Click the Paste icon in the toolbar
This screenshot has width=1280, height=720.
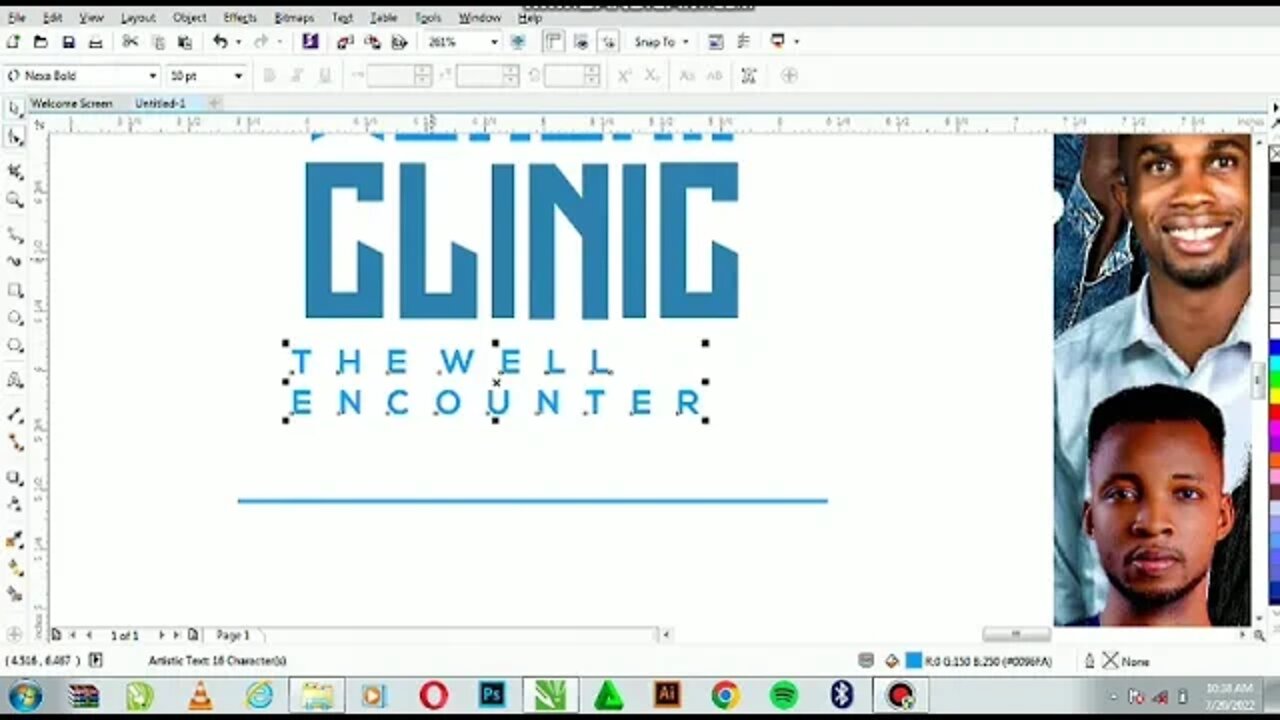click(184, 42)
